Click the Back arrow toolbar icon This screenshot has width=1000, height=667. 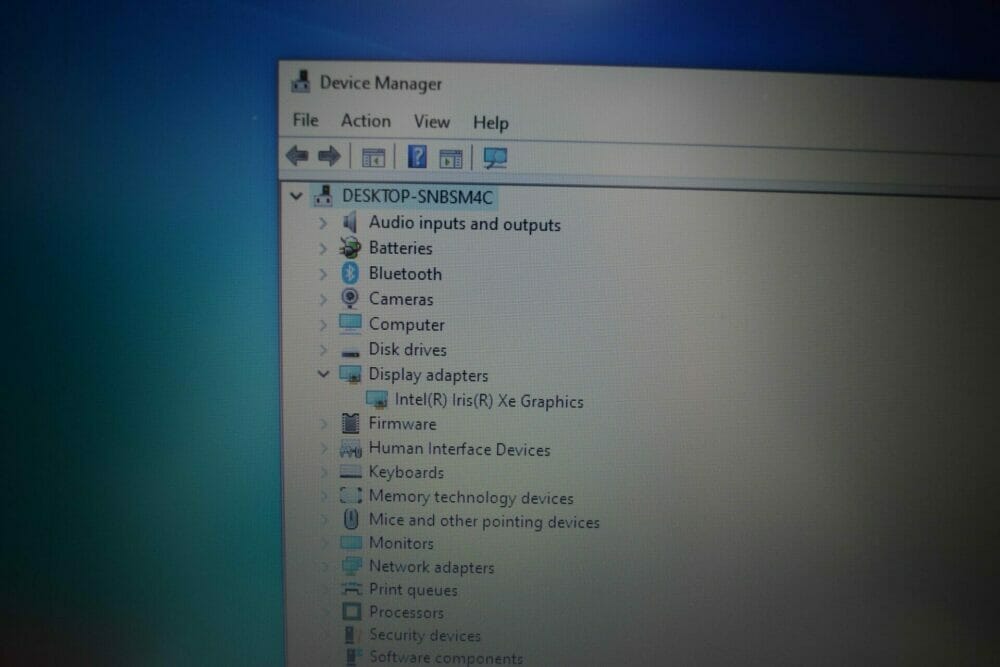coord(297,155)
